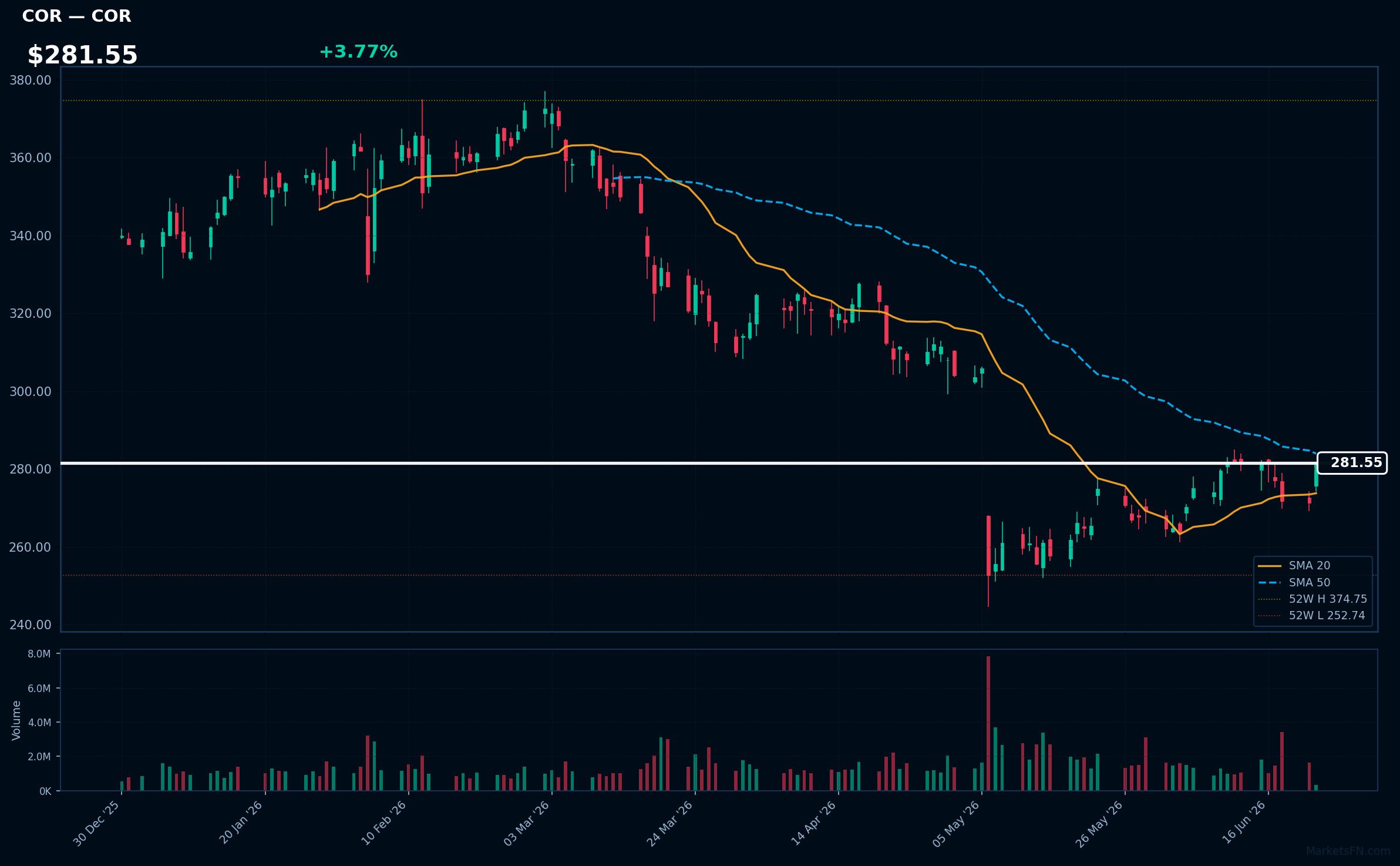
Task: Click the "05 May '26" date label
Action: pos(956,824)
